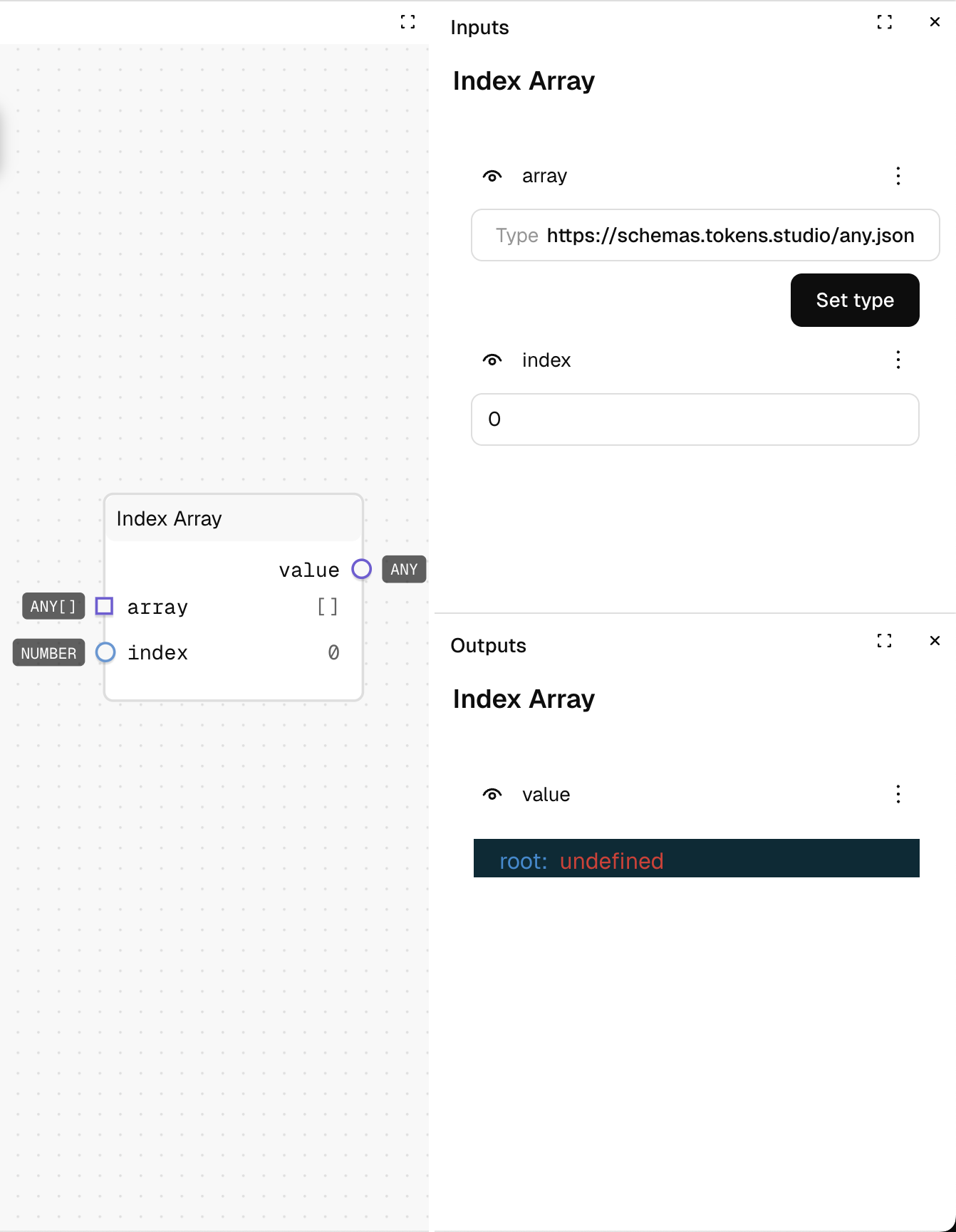Click the index label in node
The width and height of the screenshot is (956, 1232).
pos(157,652)
